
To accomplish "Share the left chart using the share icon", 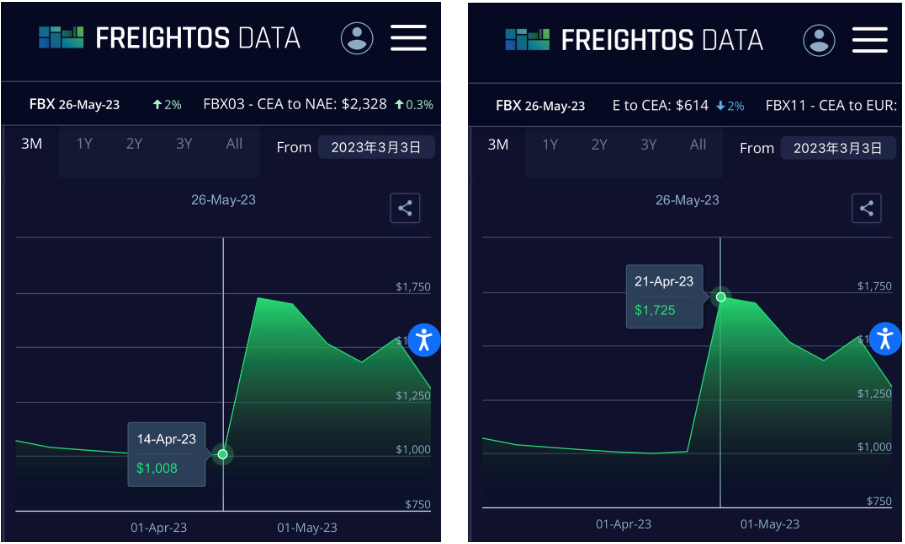I will [x=405, y=208].
